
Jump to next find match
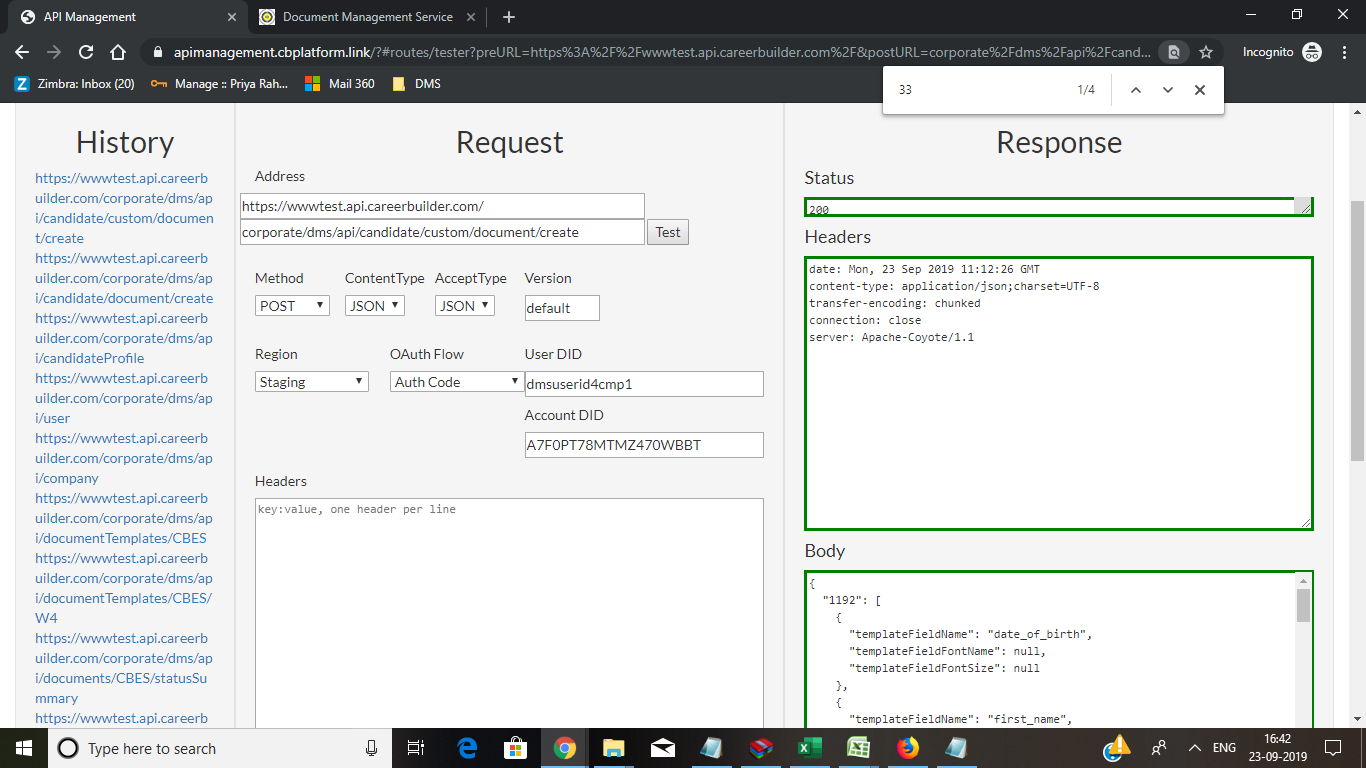tap(1167, 90)
